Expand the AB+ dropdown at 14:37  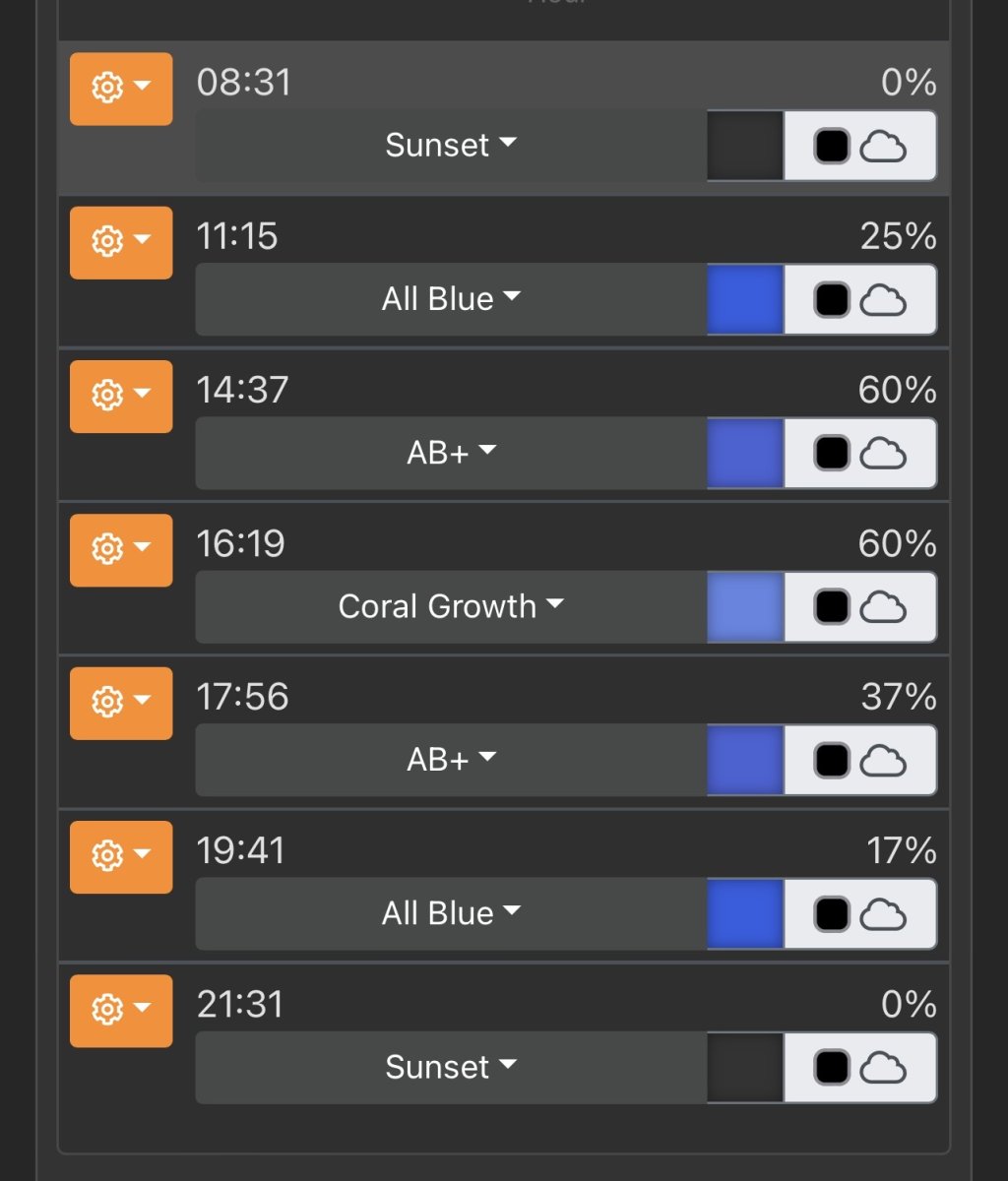451,453
